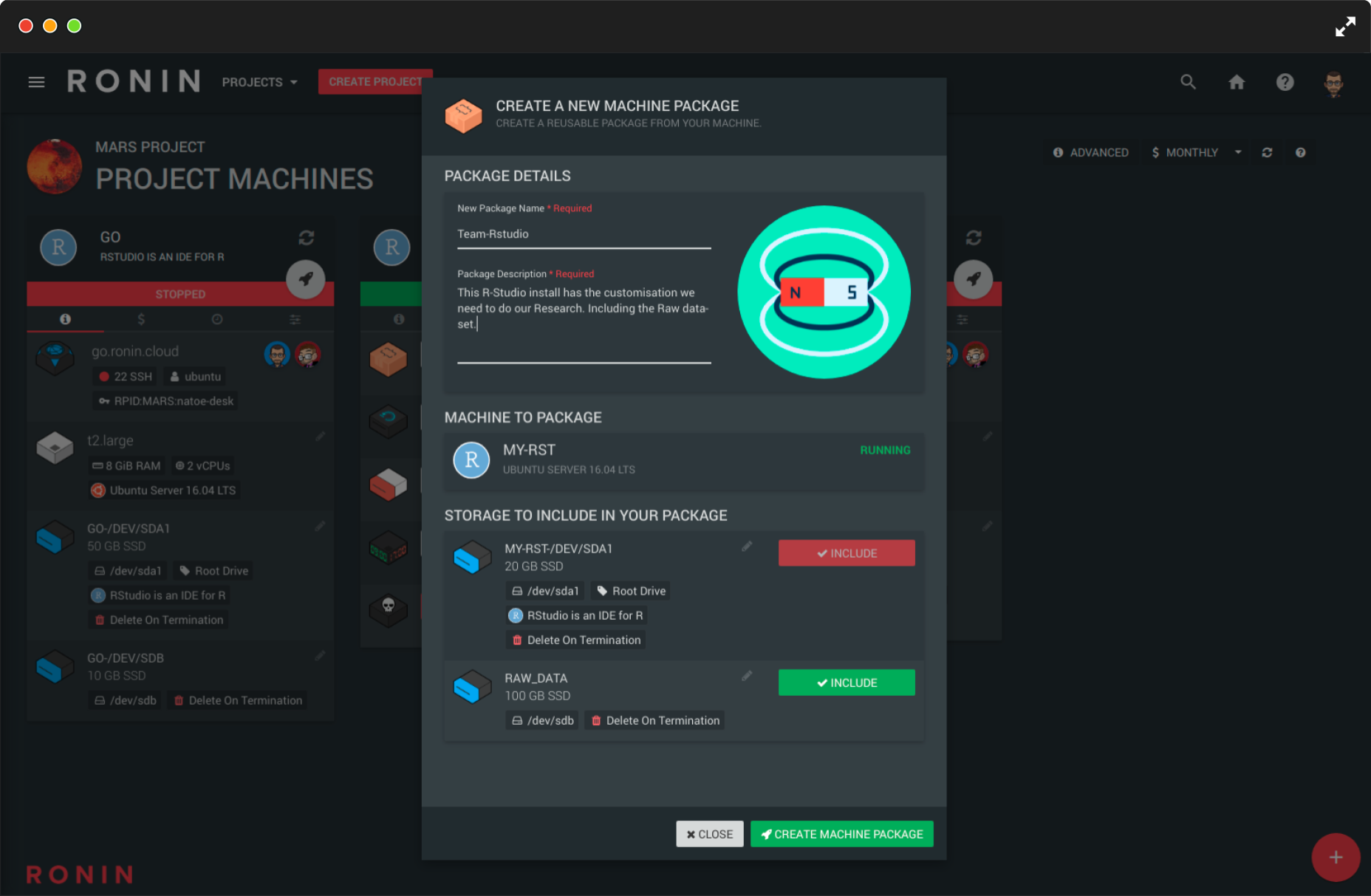Expand the Projects dropdown
The width and height of the screenshot is (1371, 896).
pos(259,82)
